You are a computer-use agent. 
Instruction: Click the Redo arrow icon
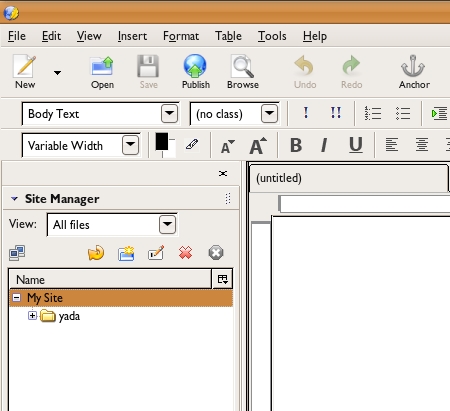351,72
